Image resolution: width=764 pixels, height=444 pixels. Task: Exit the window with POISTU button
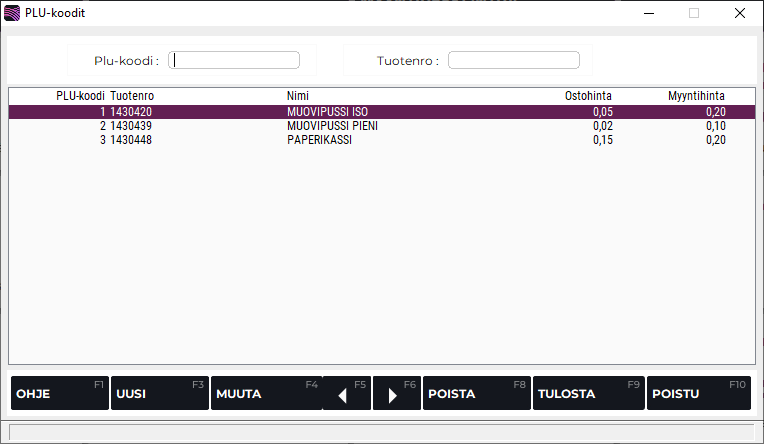click(x=698, y=393)
